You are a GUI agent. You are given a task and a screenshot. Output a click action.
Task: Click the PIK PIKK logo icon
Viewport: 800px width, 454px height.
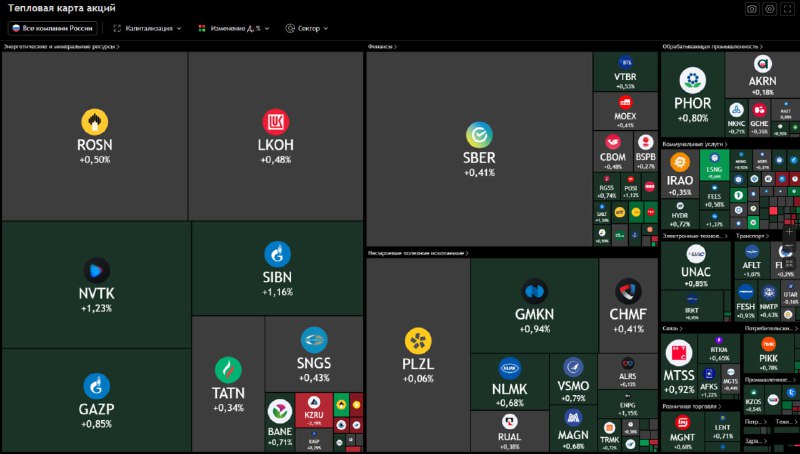pyautogui.click(x=768, y=344)
